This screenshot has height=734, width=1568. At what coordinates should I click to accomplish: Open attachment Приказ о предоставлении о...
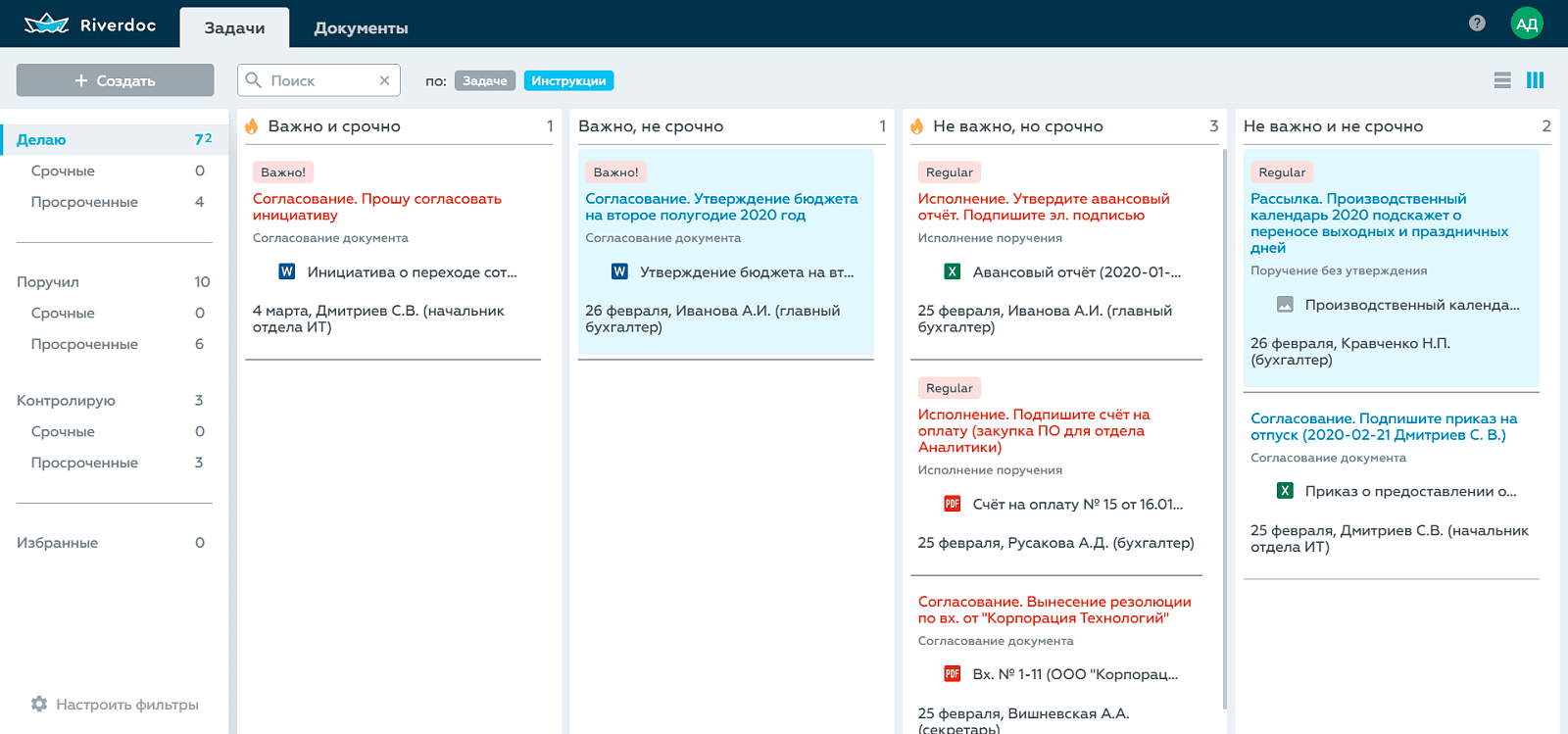(x=1410, y=491)
